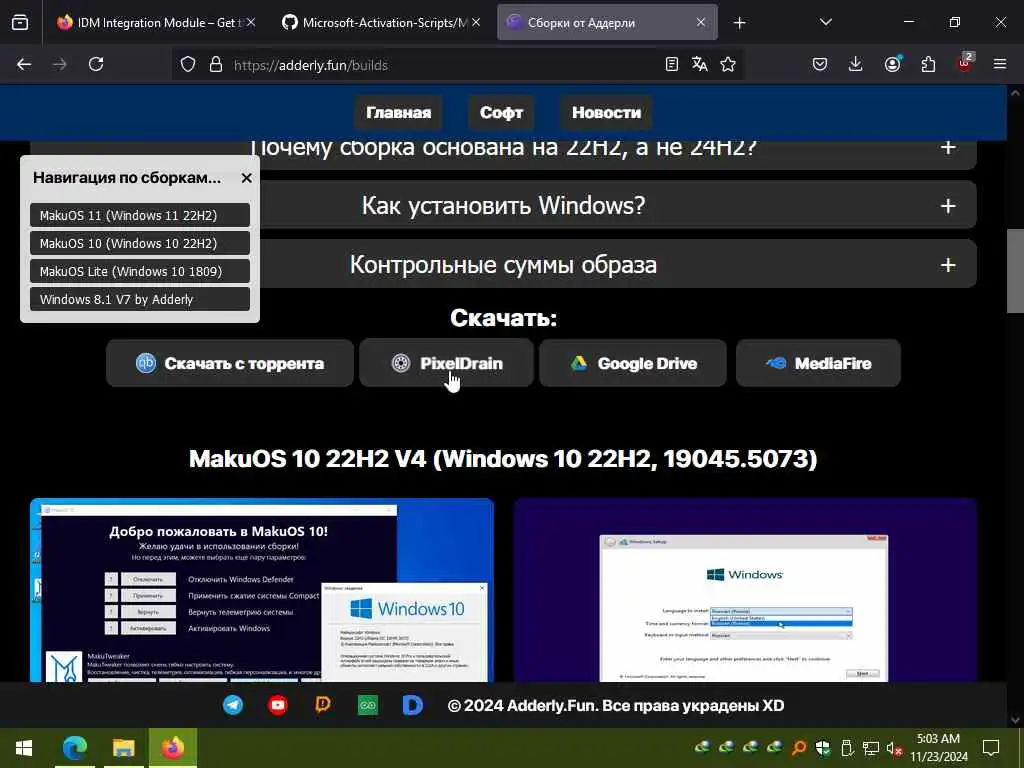This screenshot has width=1024, height=768.
Task: Download via Google Drive button
Action: coord(633,363)
